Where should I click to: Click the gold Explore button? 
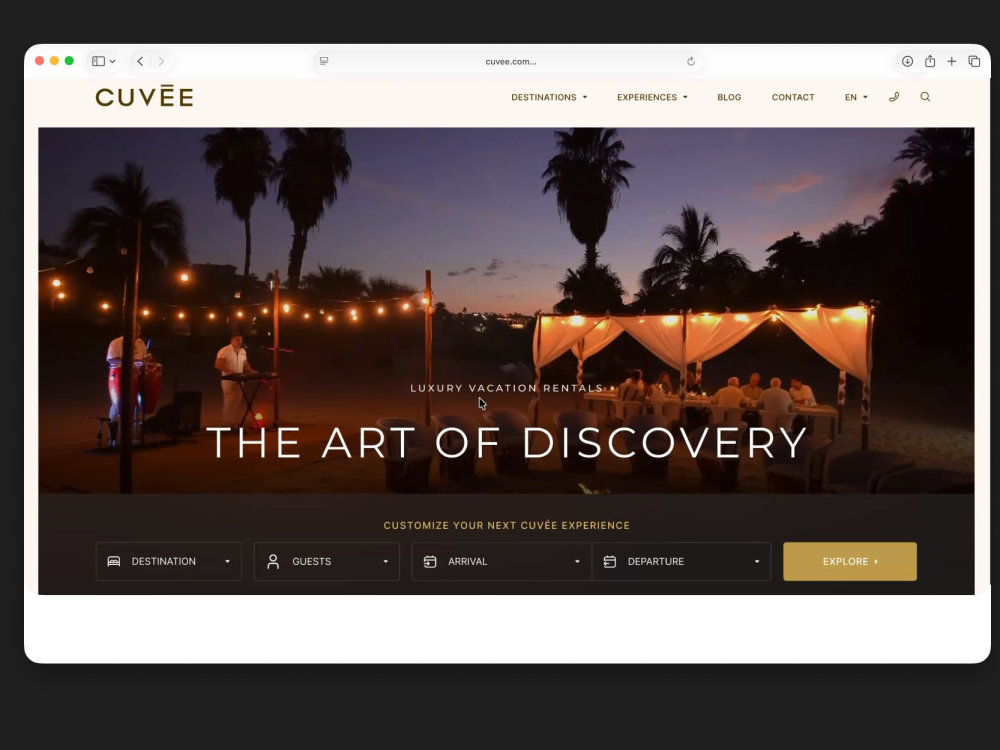(x=849, y=561)
